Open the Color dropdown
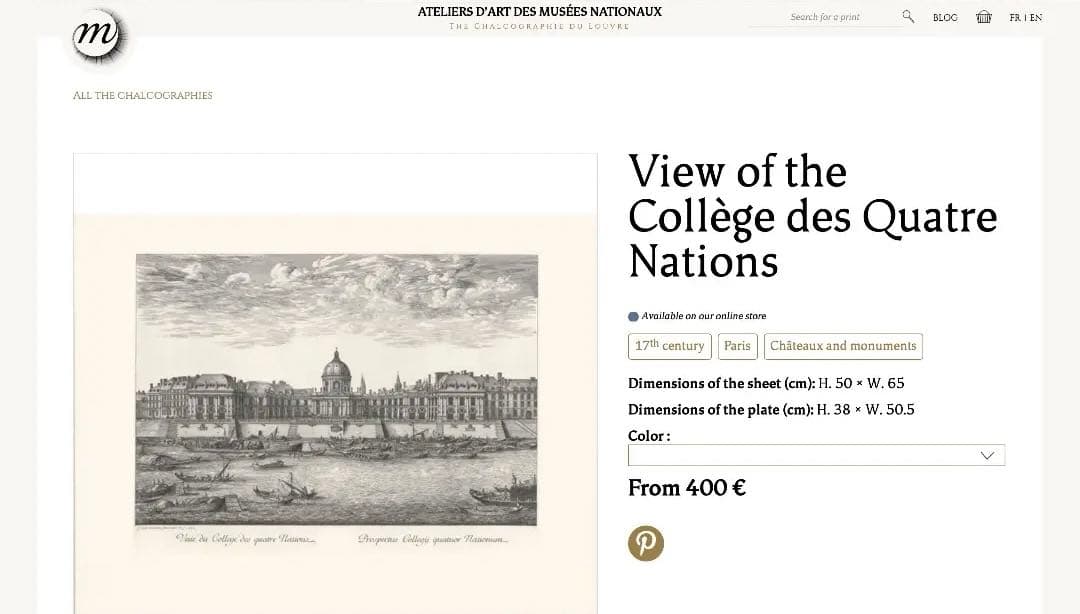Image resolution: width=1080 pixels, height=614 pixels. pos(815,455)
